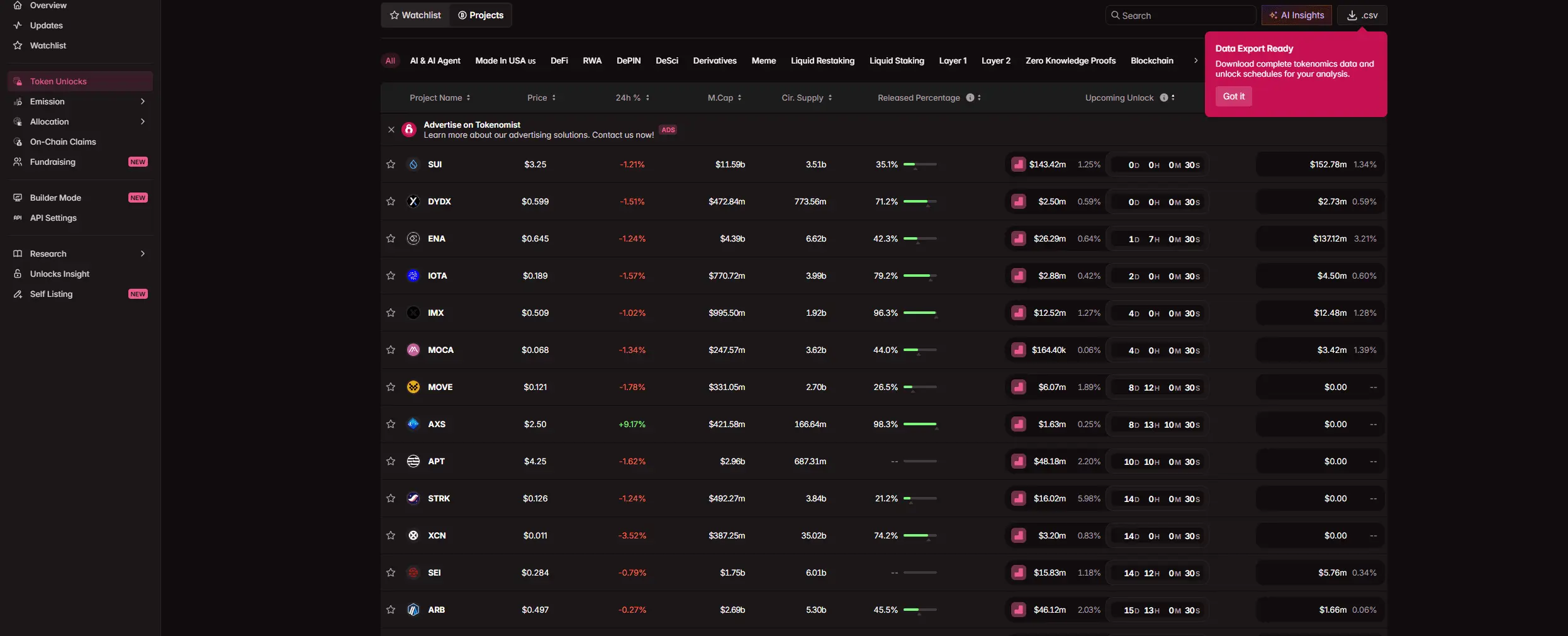Viewport: 1568px width, 636px height.
Task: Favorite IMX with its star
Action: tap(391, 313)
